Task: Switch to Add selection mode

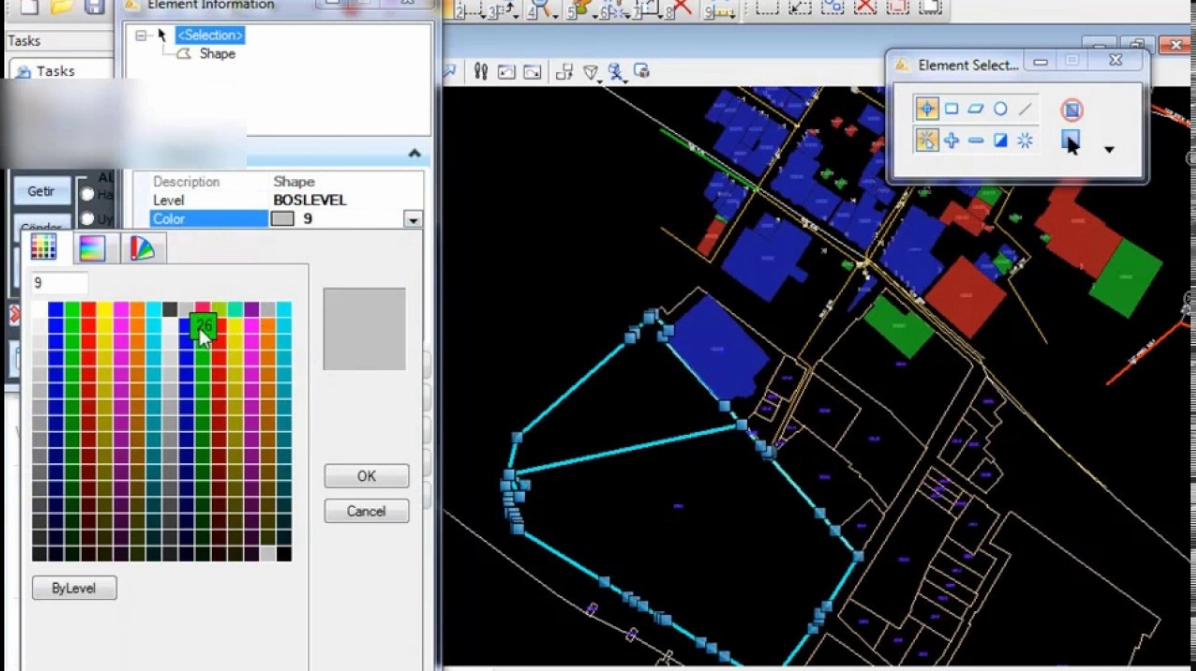Action: 951,140
